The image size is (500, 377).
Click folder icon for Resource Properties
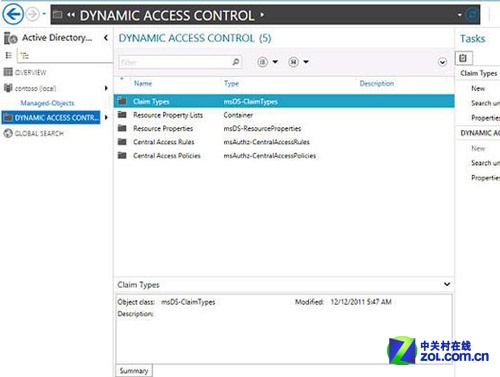(122, 128)
